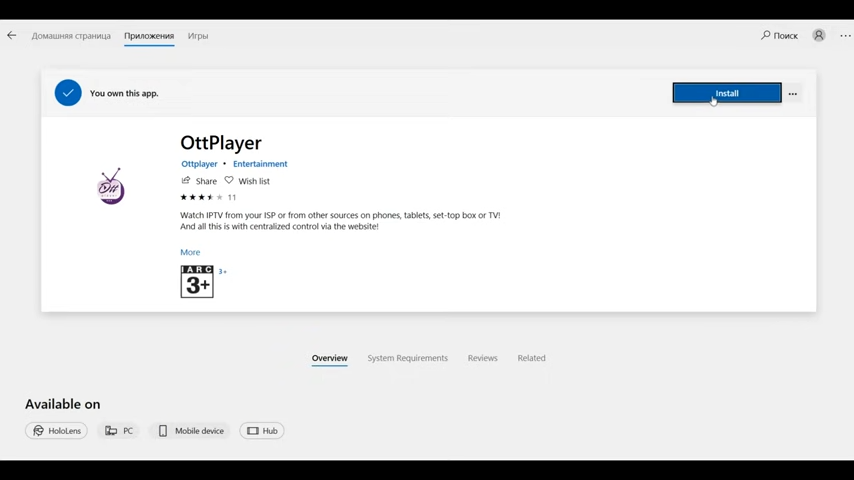This screenshot has width=854, height=480.
Task: Open the Ottplayer publisher link
Action: click(199, 164)
